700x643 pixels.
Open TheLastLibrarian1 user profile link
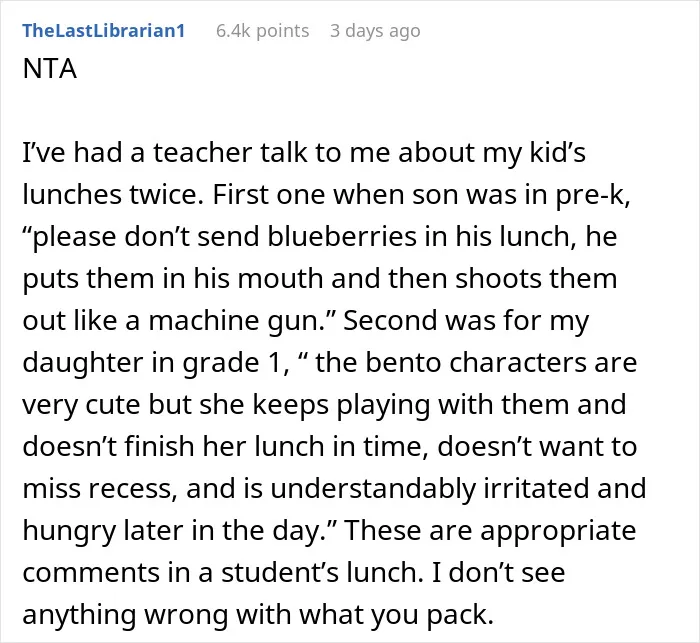[104, 31]
